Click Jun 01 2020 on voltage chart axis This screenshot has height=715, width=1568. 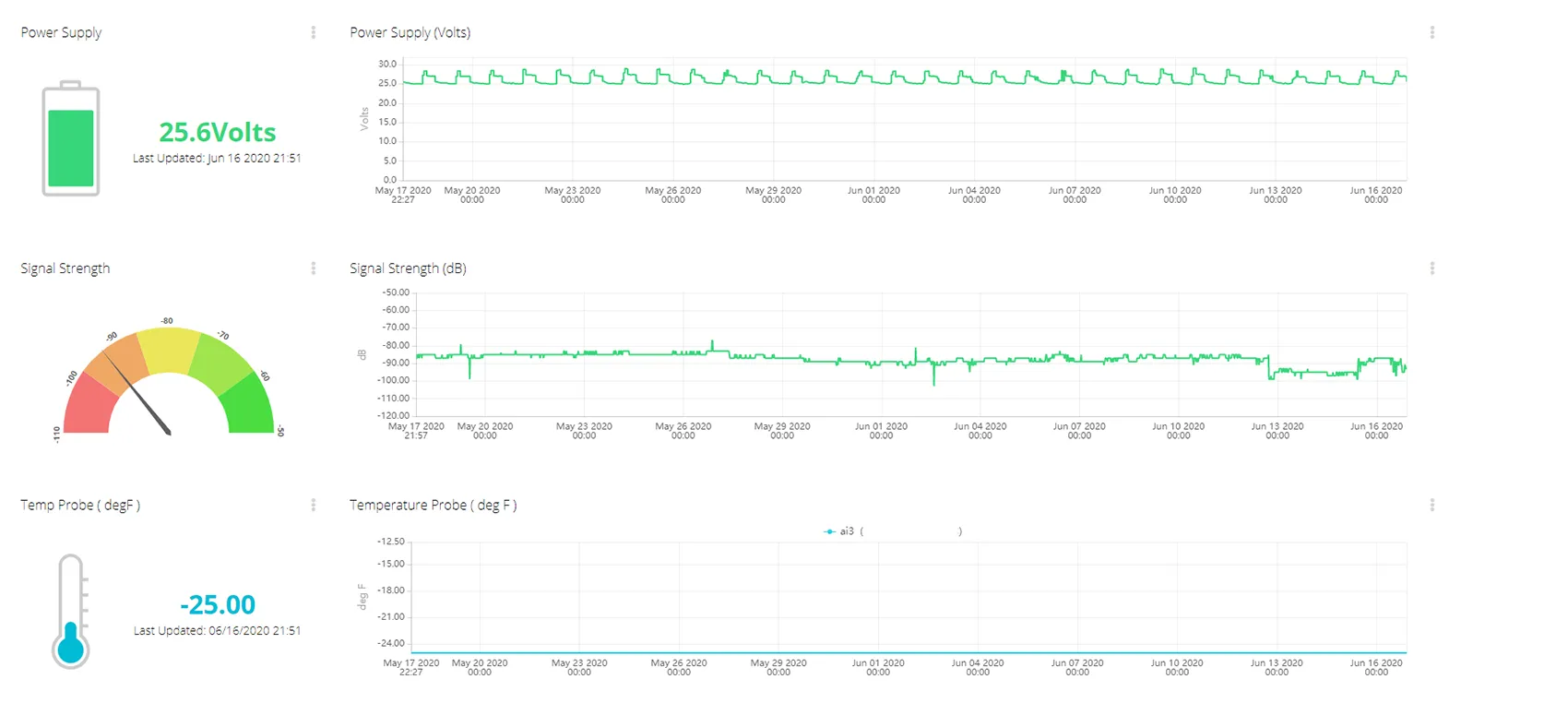[x=873, y=195]
